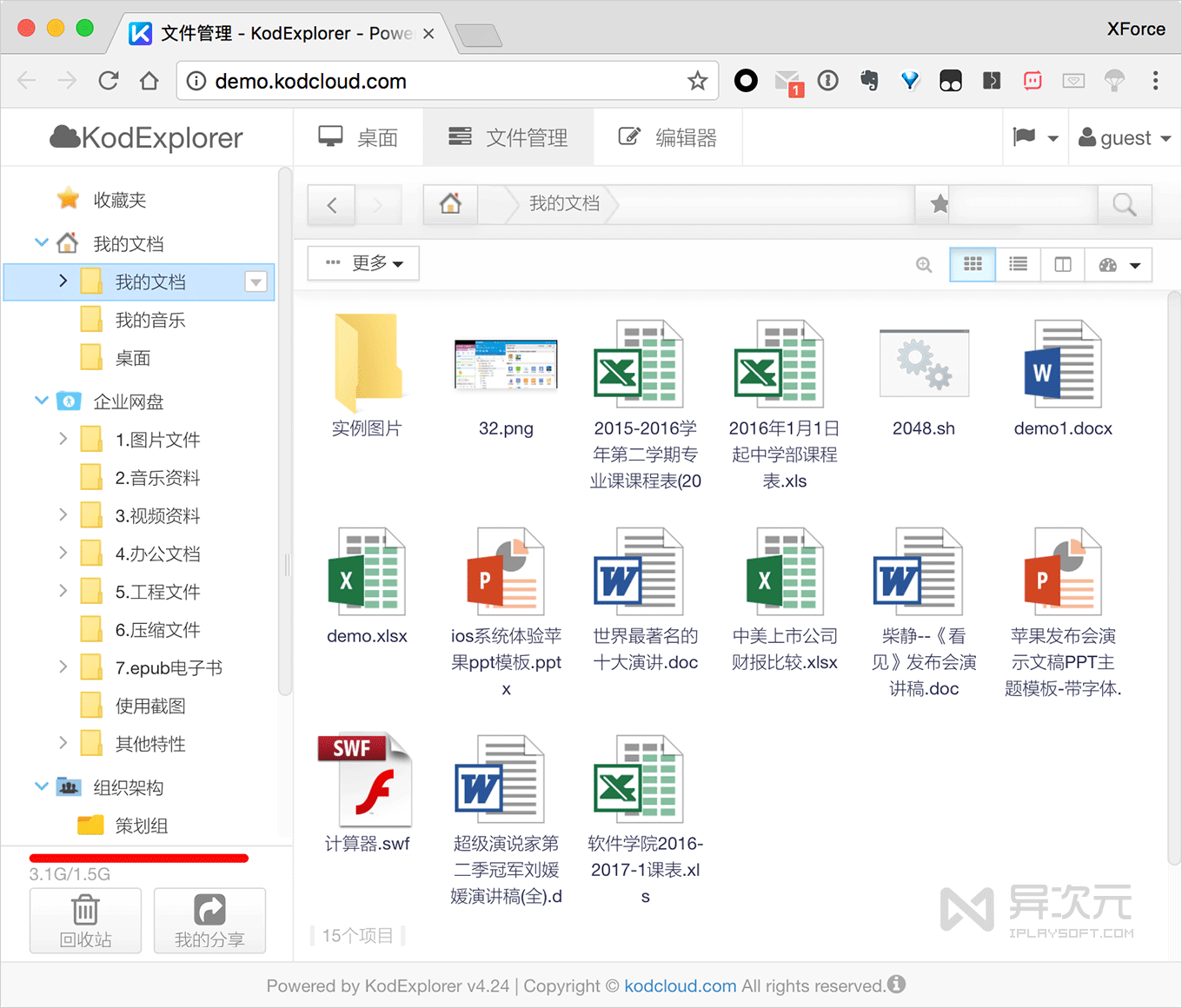1182x1008 pixels.
Task: Open the theme dashboard dropdown on toolbar
Action: tap(1119, 264)
